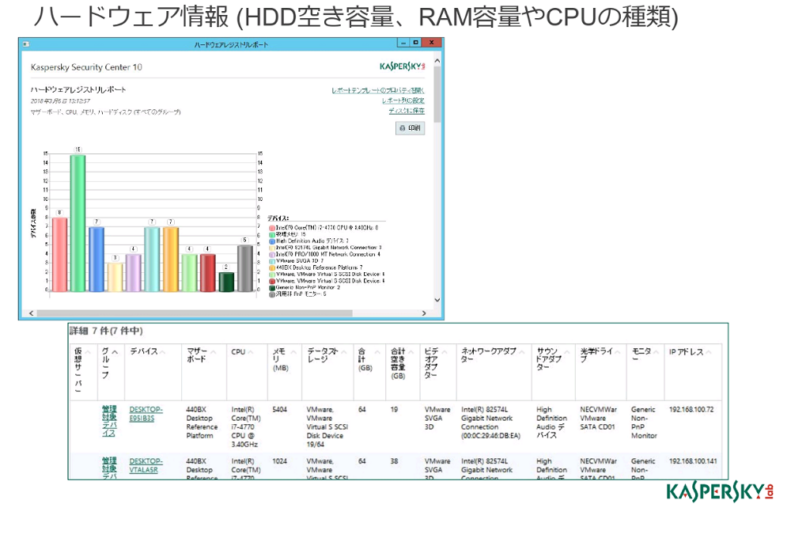Click the pink Intel Core CPU legend swatch
This screenshot has height=538, width=791.
(x=272, y=228)
